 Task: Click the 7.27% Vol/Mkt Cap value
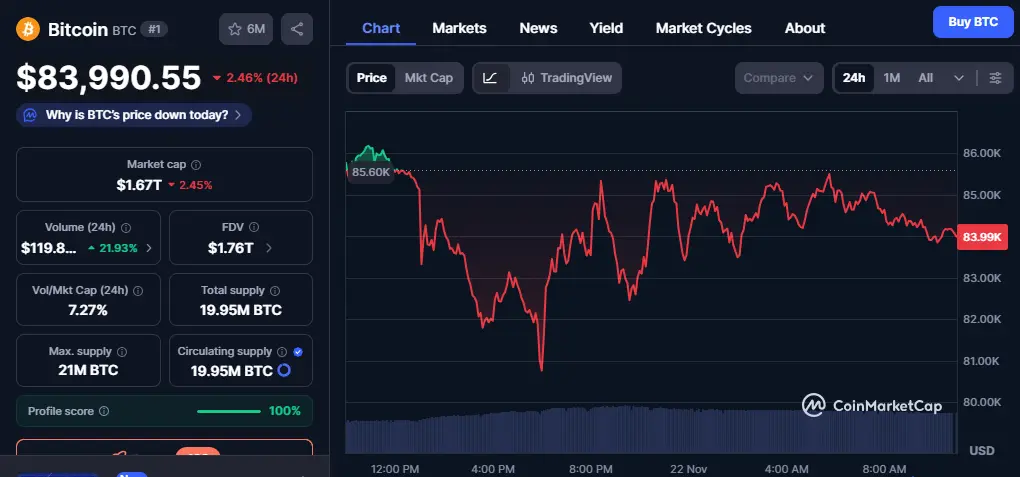coord(88,310)
